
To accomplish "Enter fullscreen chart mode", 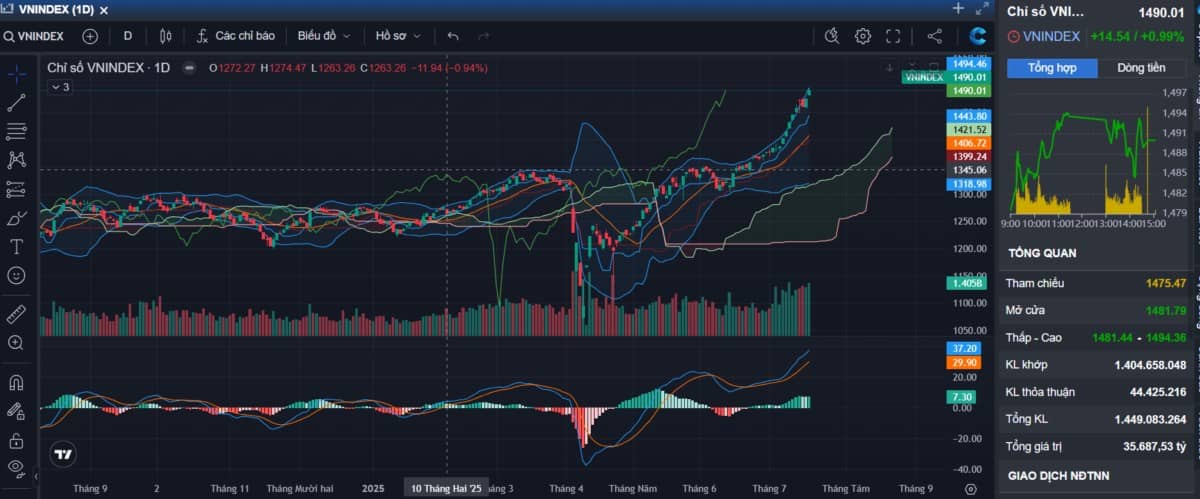I will 893,36.
